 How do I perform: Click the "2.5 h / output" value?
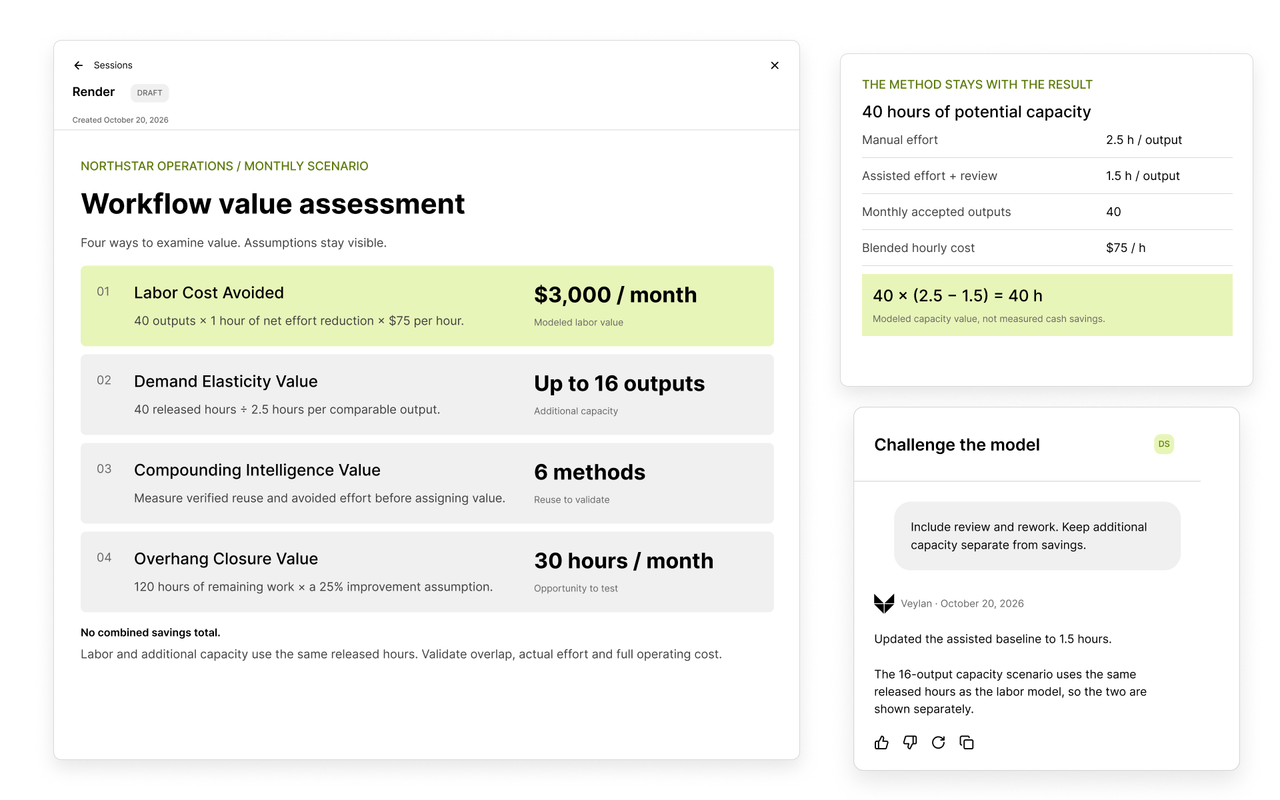coord(1144,140)
